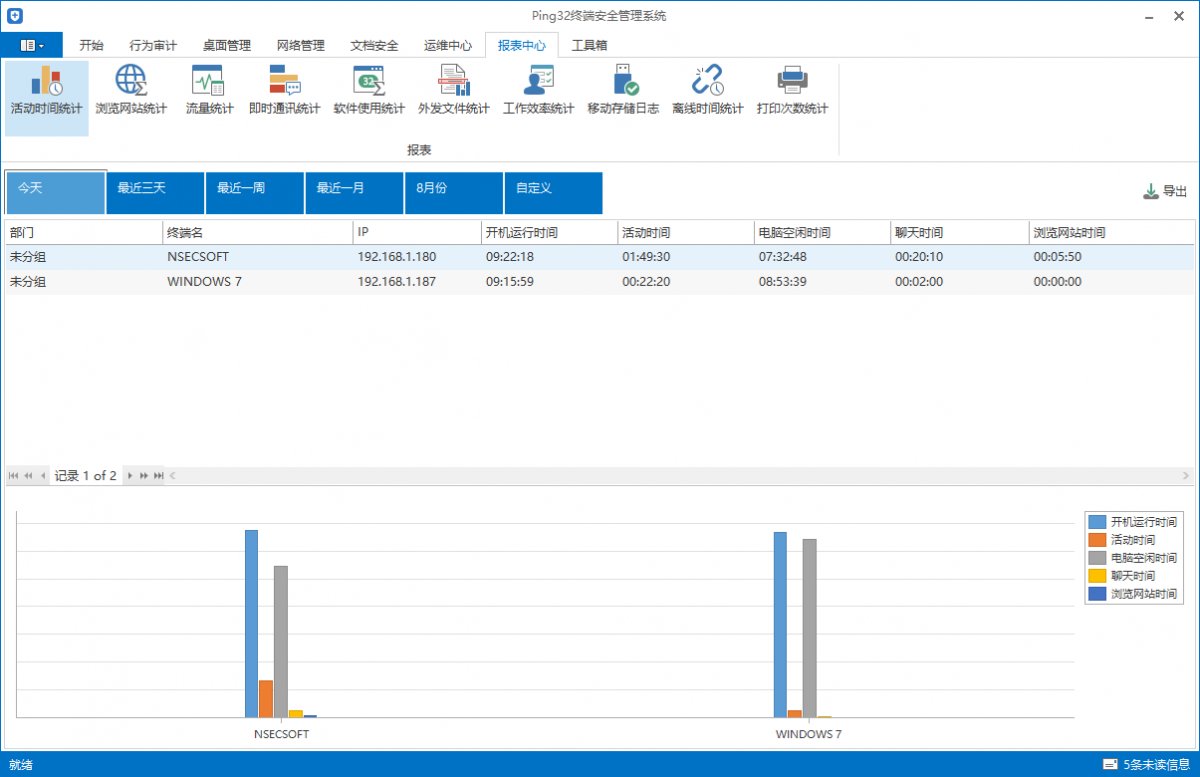Switch to the 行为审计 ribbon tab
Viewport: 1200px width, 777px height.
[153, 45]
